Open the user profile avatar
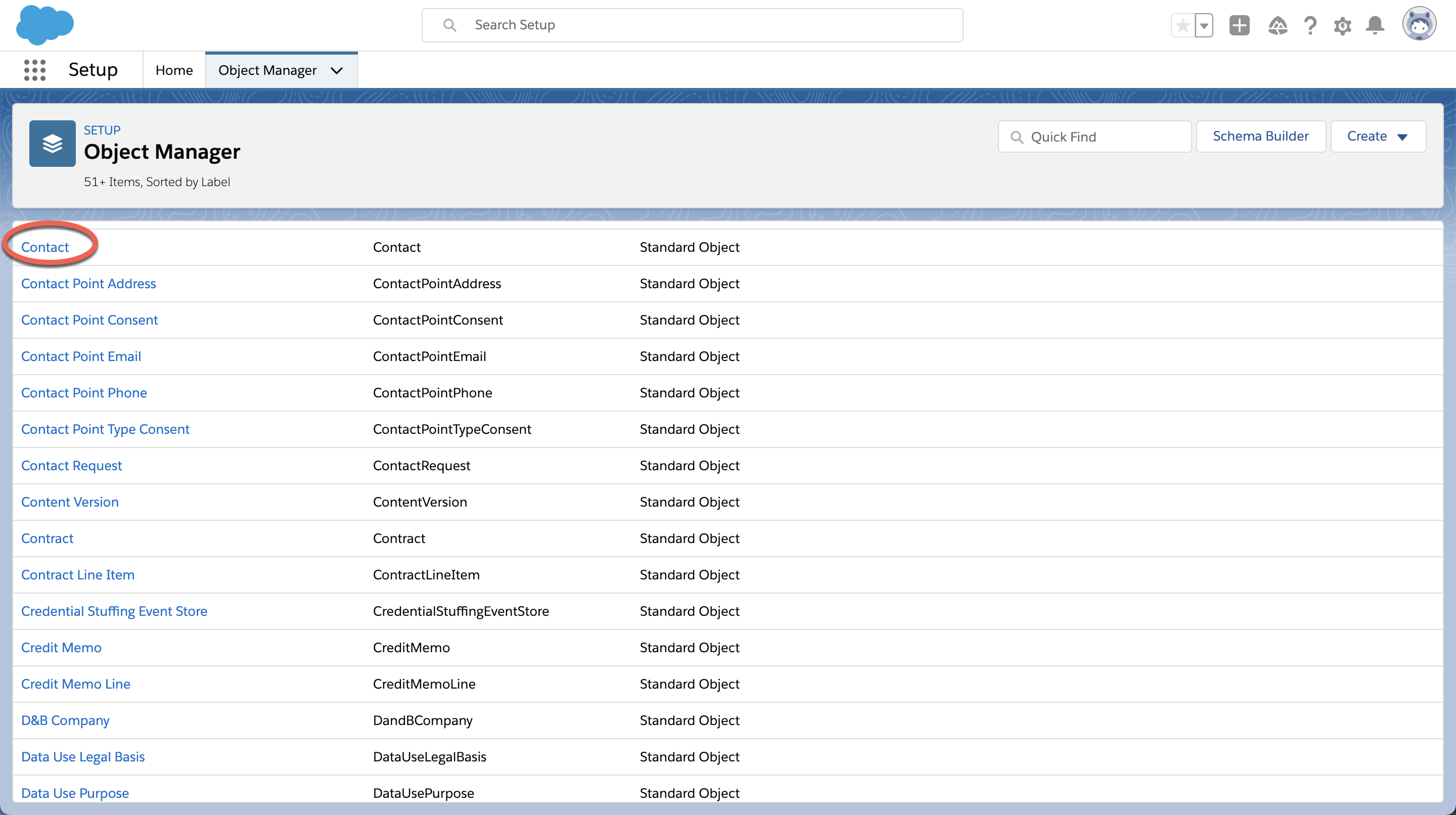 coord(1419,24)
